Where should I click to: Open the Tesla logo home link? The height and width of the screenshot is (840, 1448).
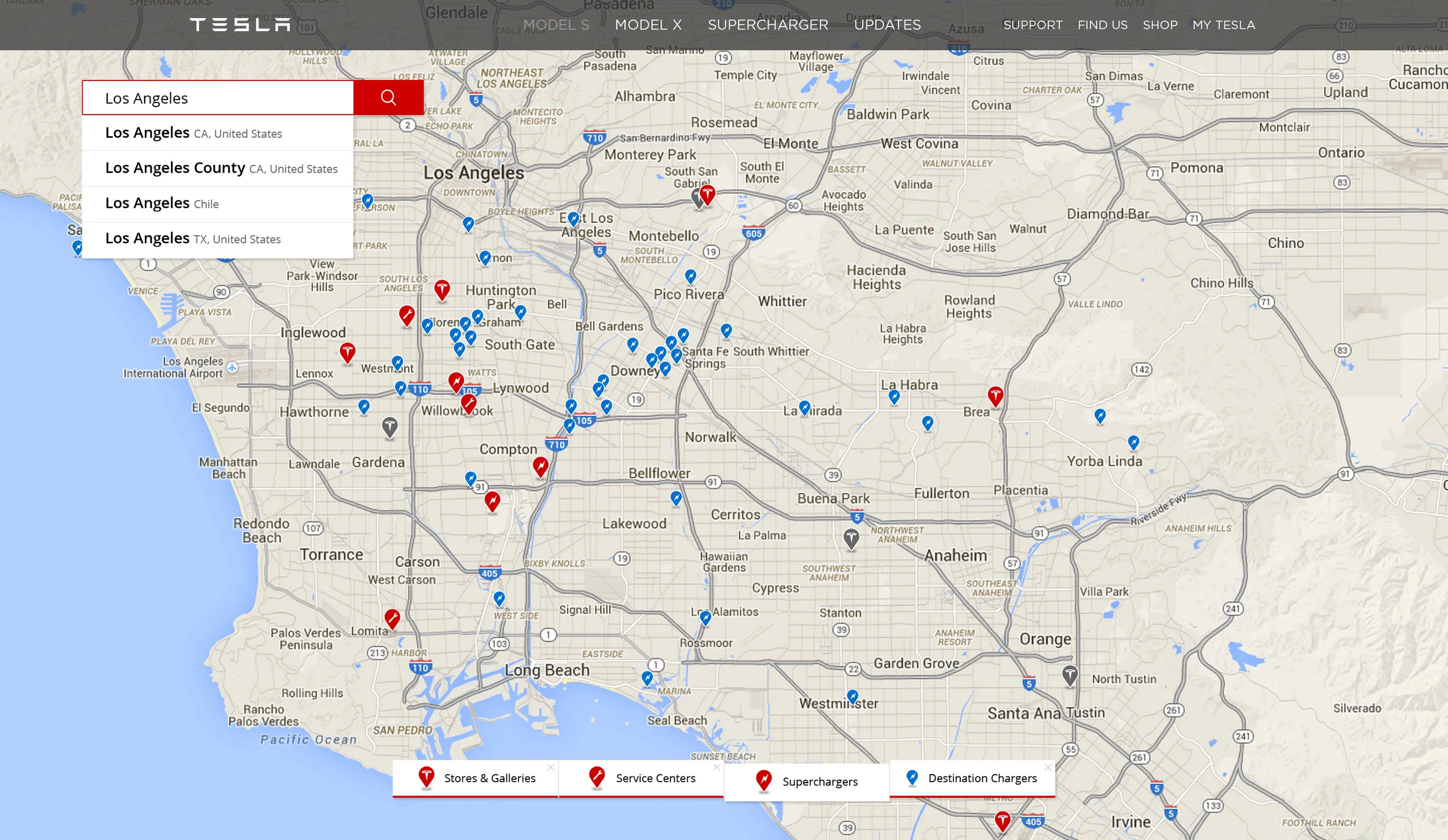click(x=240, y=24)
